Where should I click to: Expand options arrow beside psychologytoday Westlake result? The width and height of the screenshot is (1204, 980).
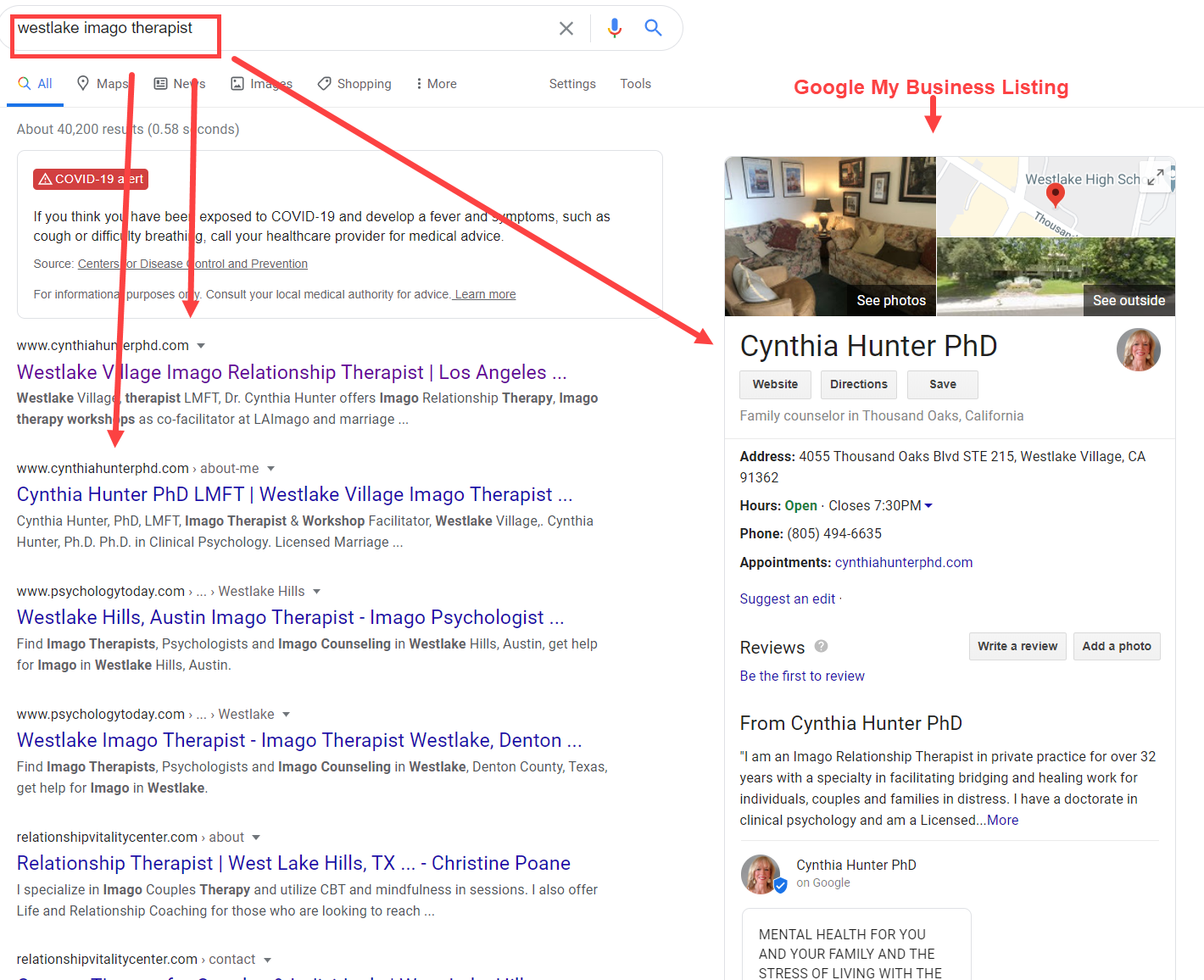pos(286,715)
